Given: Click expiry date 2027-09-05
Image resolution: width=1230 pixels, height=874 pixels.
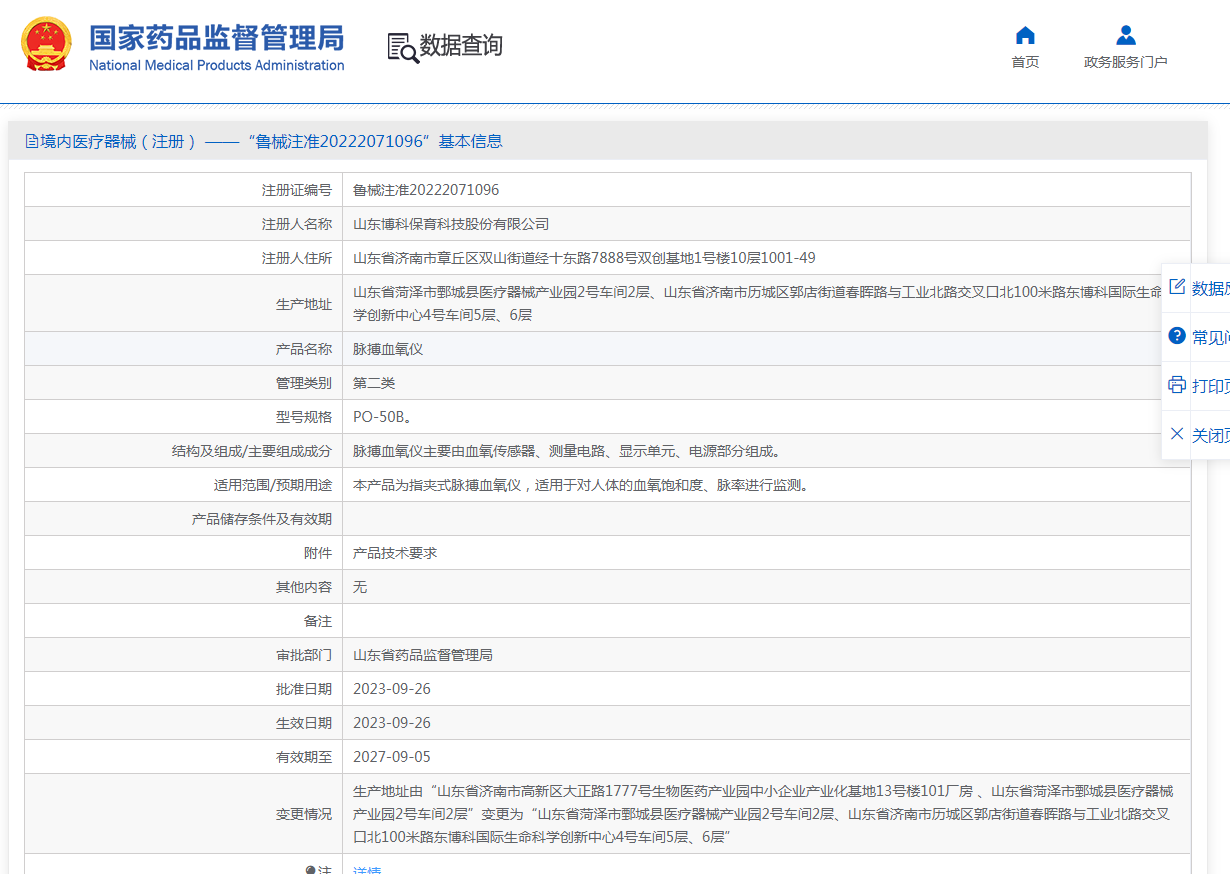Looking at the screenshot, I should click(392, 757).
